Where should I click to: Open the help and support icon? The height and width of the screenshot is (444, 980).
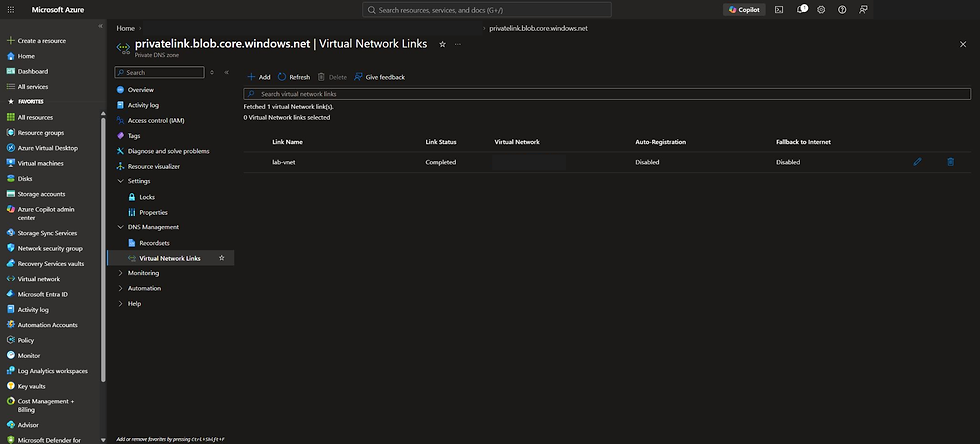(842, 10)
